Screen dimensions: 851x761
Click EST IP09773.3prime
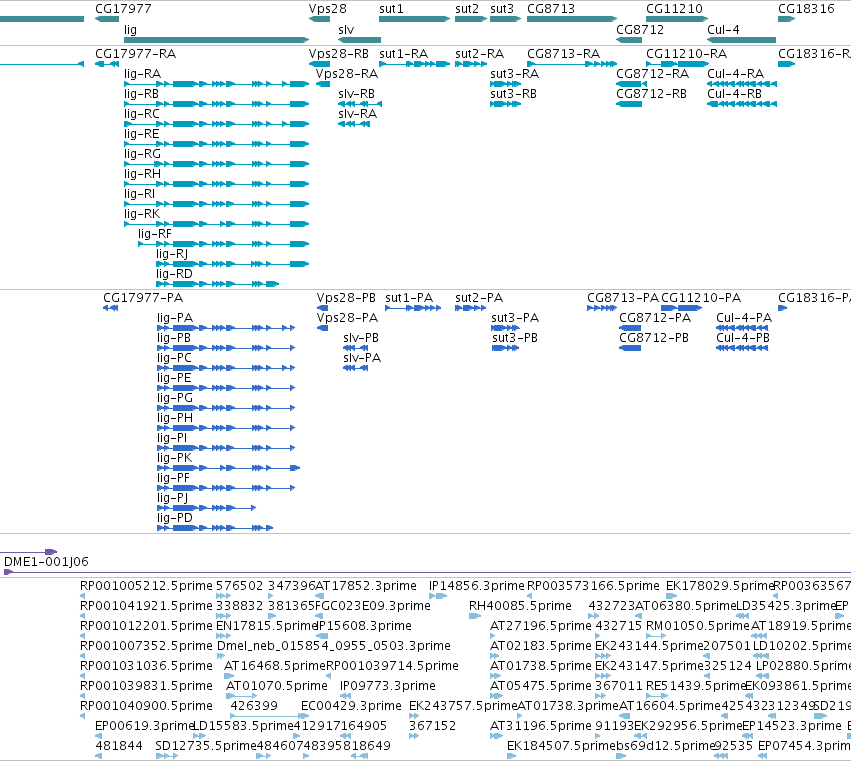(388, 686)
